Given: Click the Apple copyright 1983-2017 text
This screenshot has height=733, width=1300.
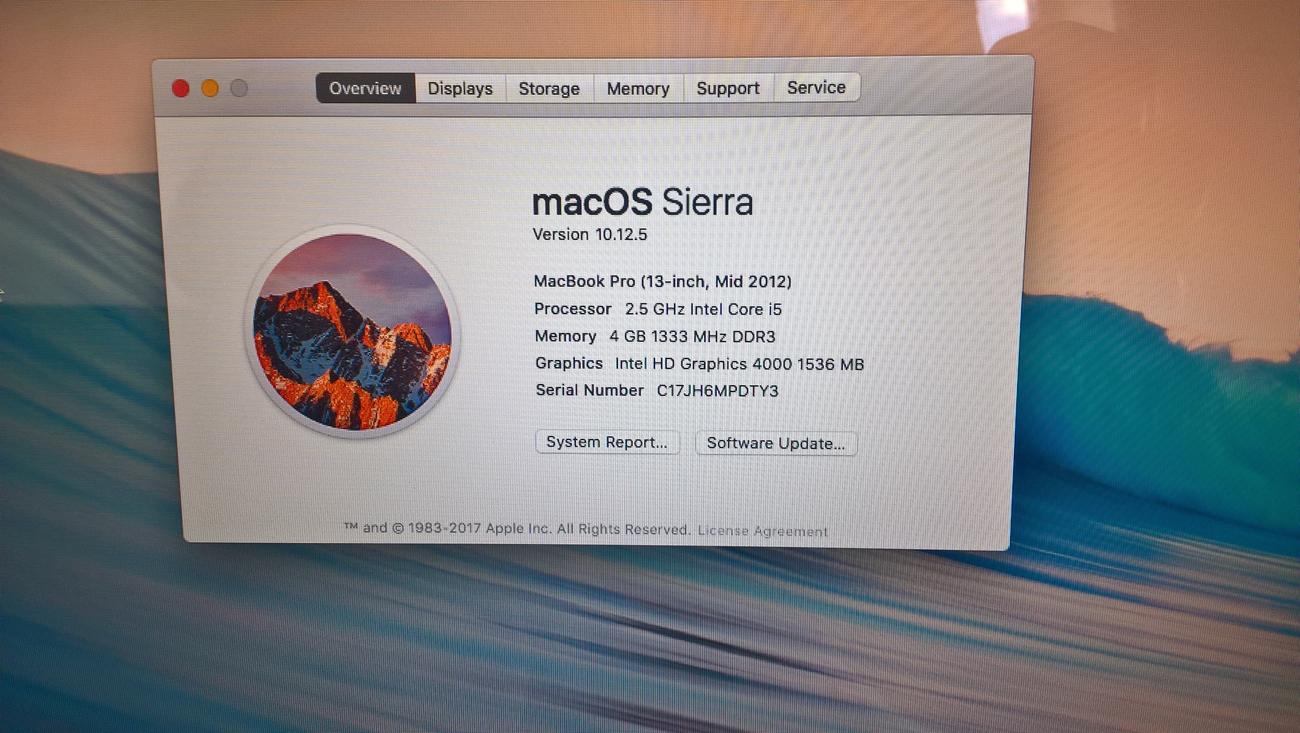Looking at the screenshot, I should [517, 528].
